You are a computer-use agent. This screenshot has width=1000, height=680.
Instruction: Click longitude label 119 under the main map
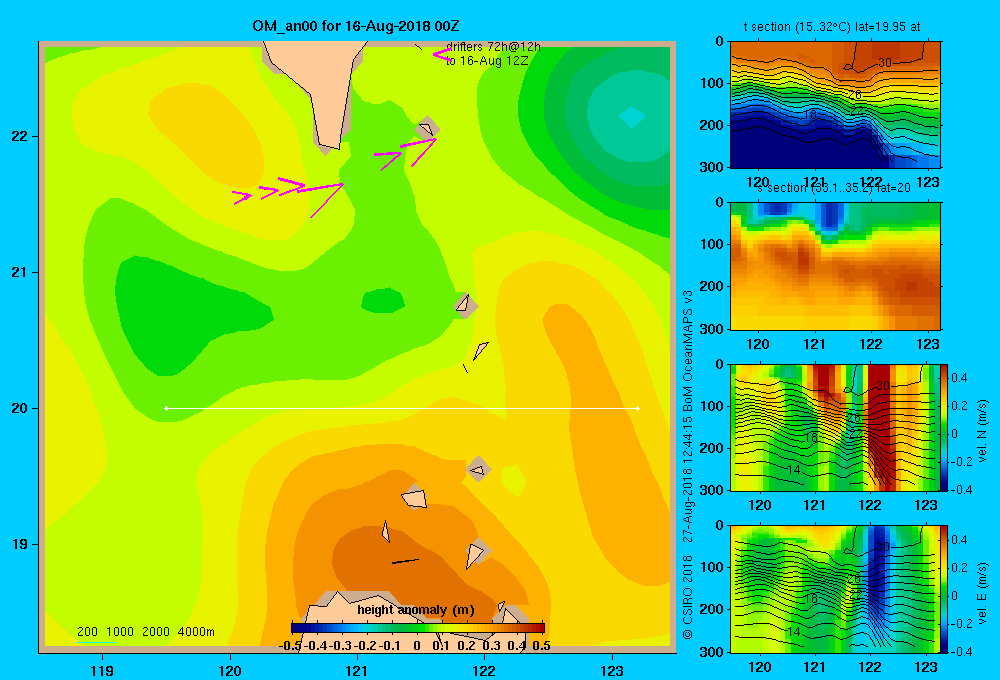tap(103, 670)
